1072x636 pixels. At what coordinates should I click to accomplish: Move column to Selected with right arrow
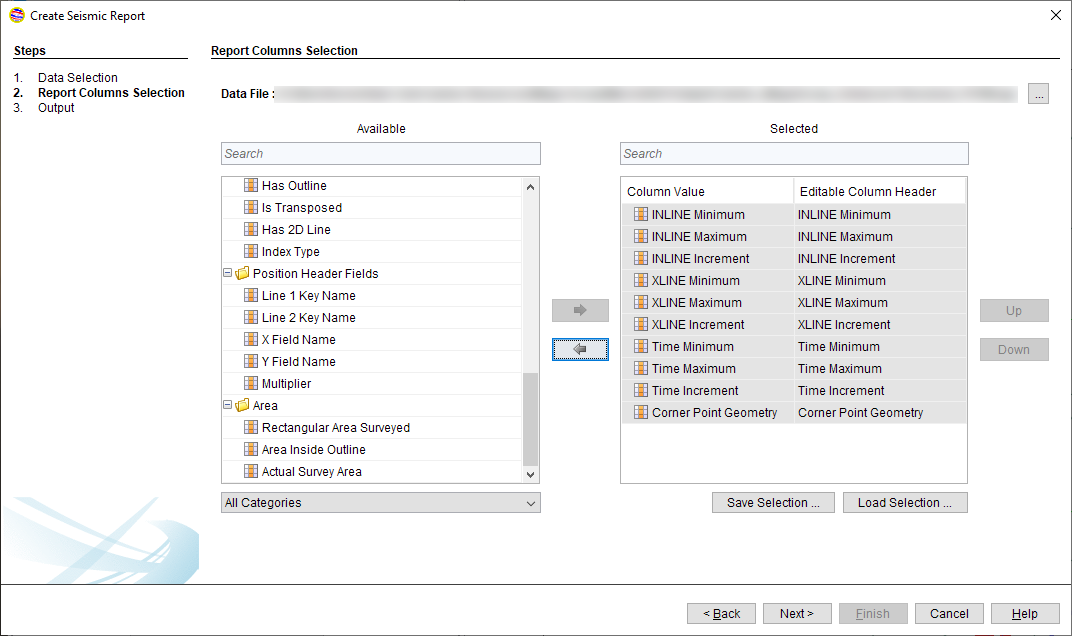(580, 310)
